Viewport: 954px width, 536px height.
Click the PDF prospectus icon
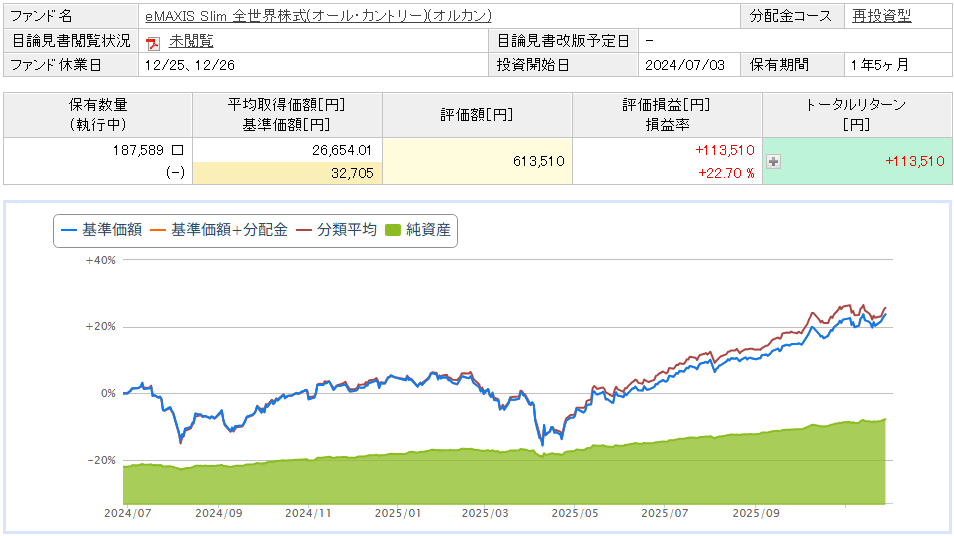153,42
